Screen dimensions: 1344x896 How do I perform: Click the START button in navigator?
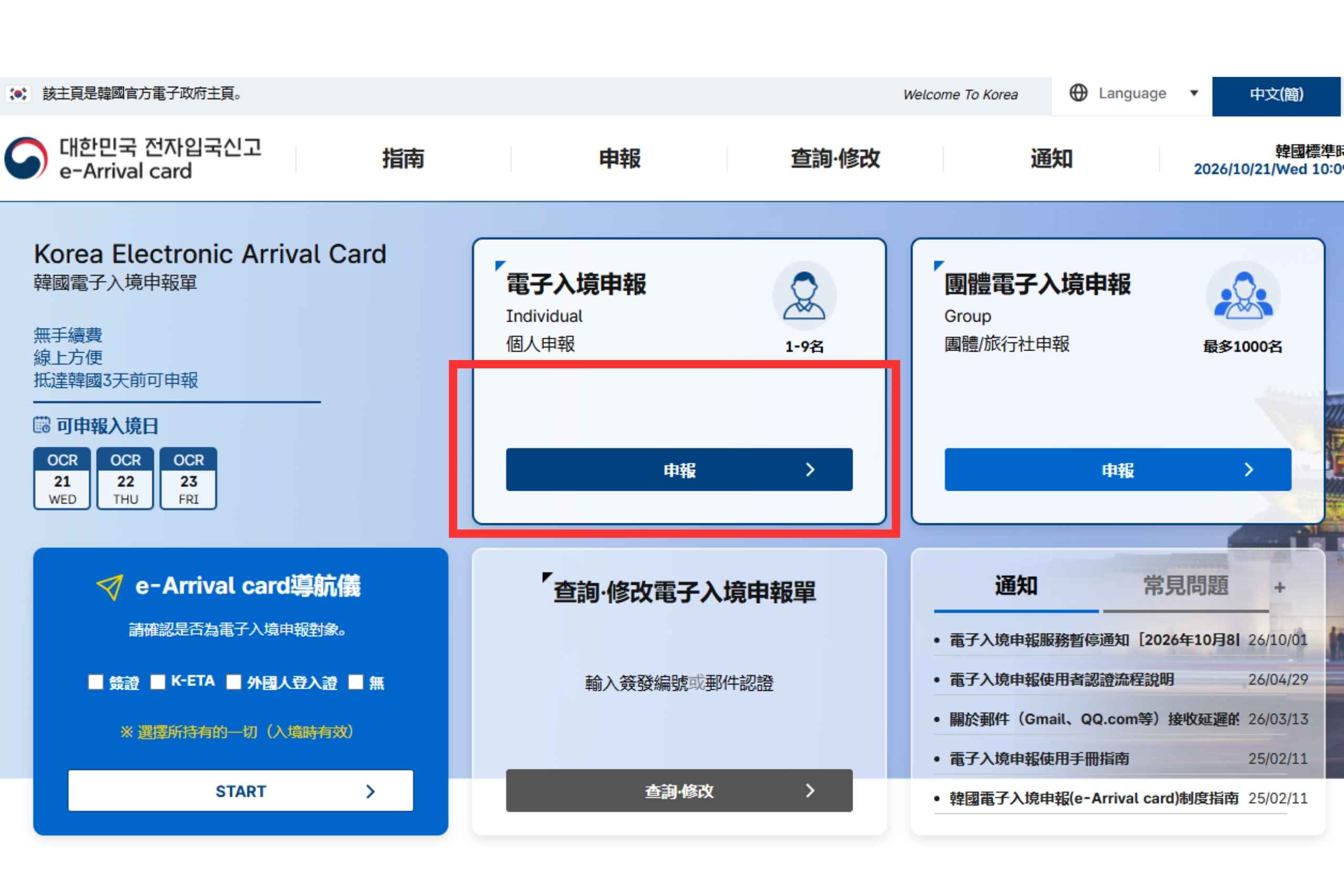tap(240, 791)
